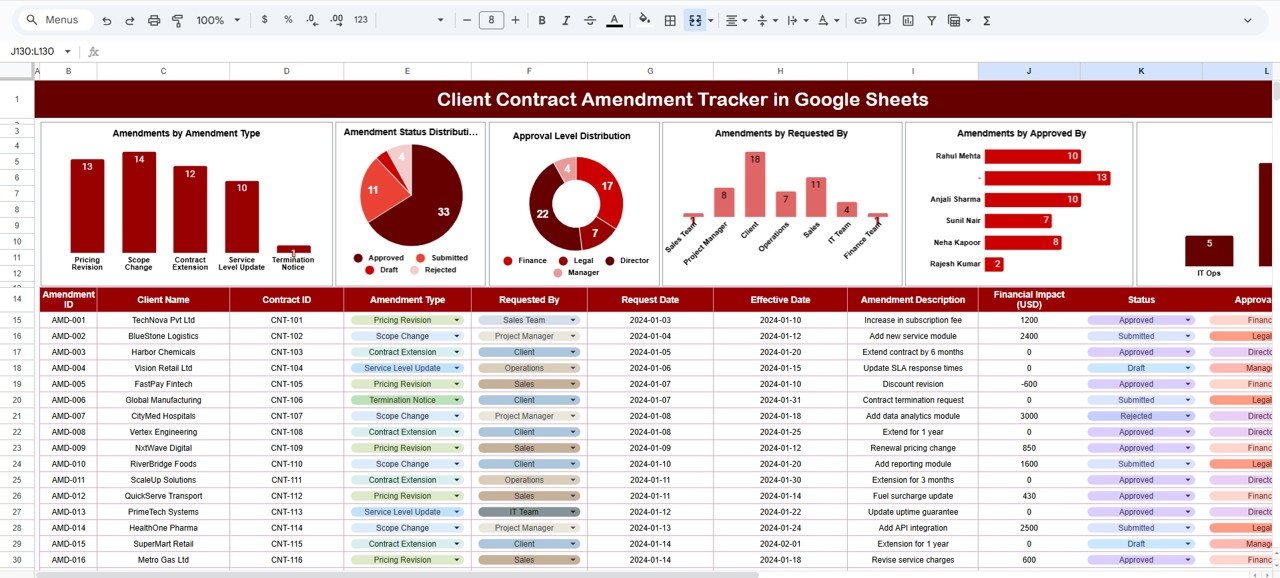Screen dimensions: 1280x578
Task: Open the text color picker
Action: [x=615, y=19]
